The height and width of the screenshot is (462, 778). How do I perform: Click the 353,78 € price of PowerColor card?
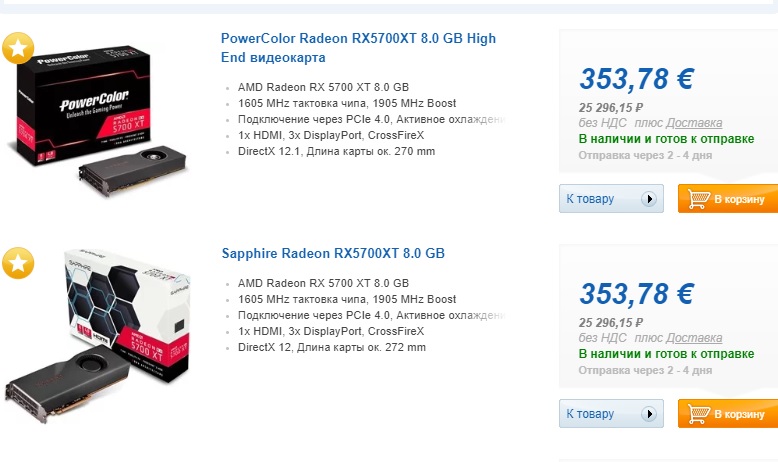[636, 79]
